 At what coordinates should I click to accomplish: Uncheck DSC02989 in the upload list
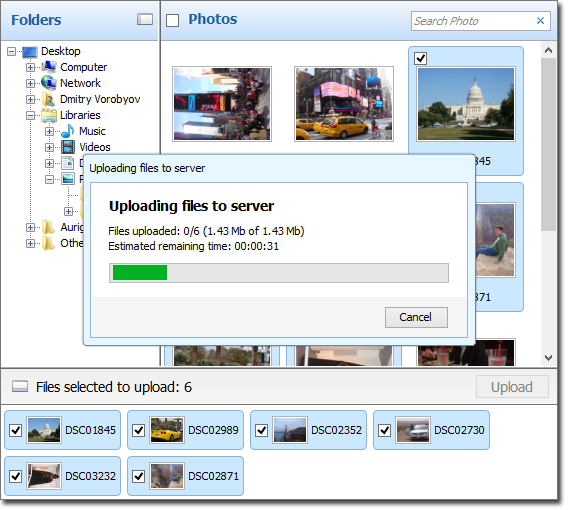pos(139,430)
